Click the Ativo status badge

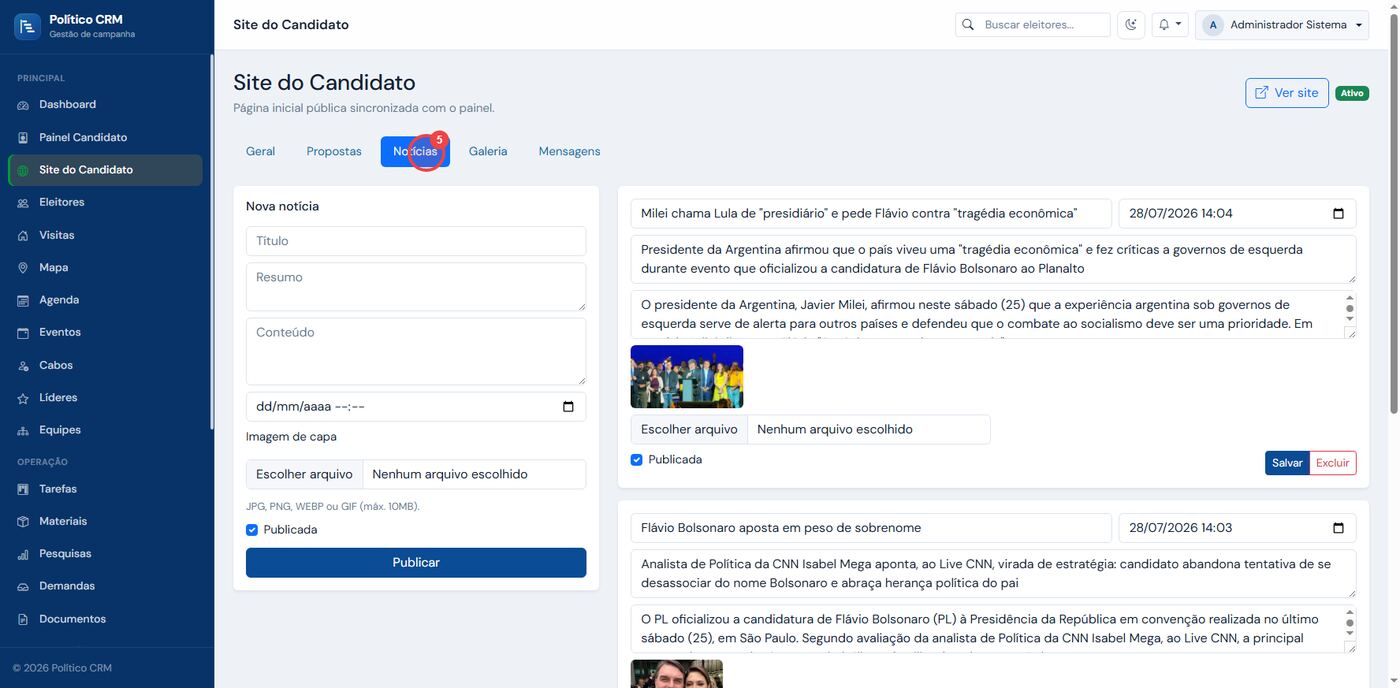point(1352,93)
